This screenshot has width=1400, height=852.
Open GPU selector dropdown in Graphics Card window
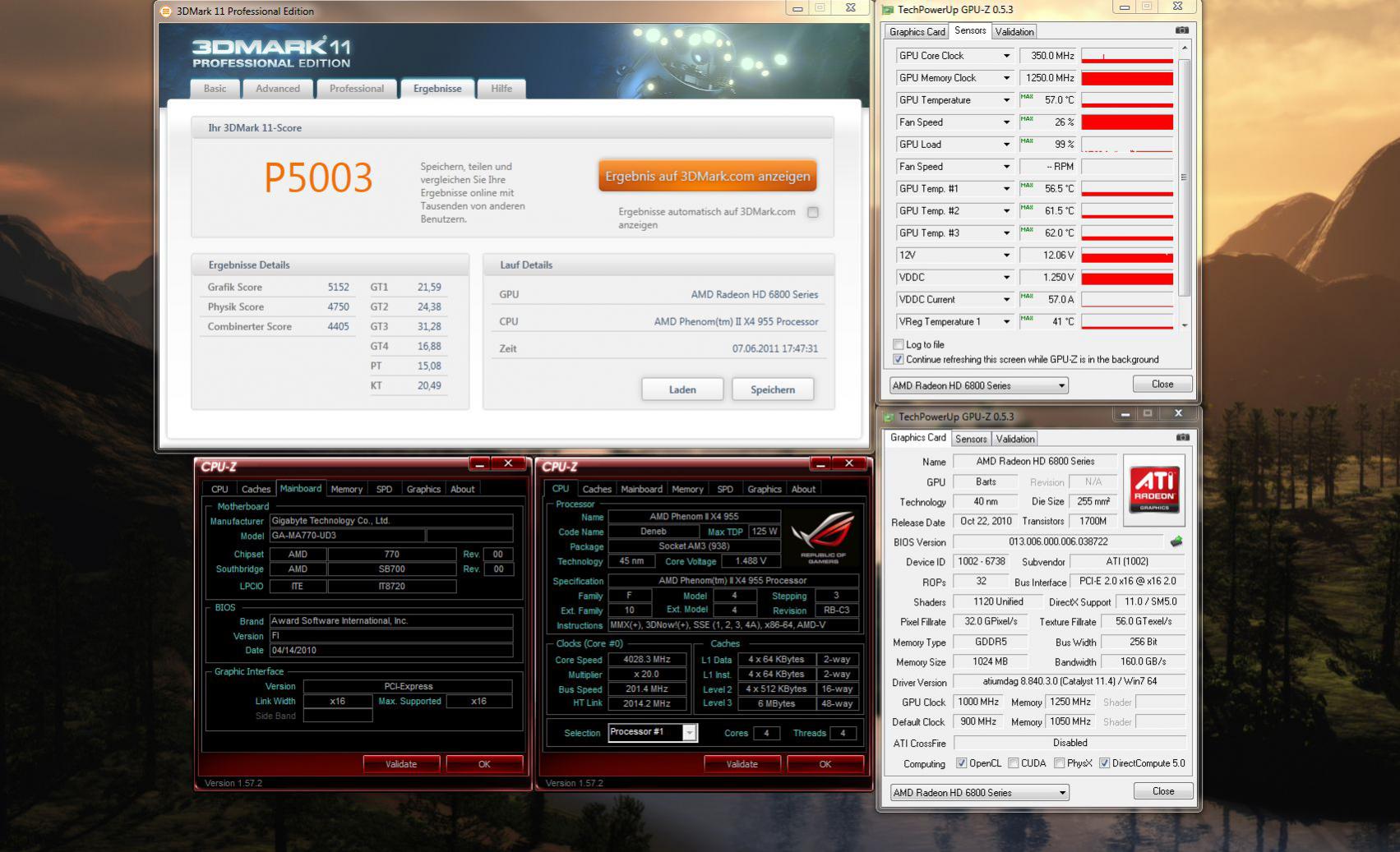979,793
